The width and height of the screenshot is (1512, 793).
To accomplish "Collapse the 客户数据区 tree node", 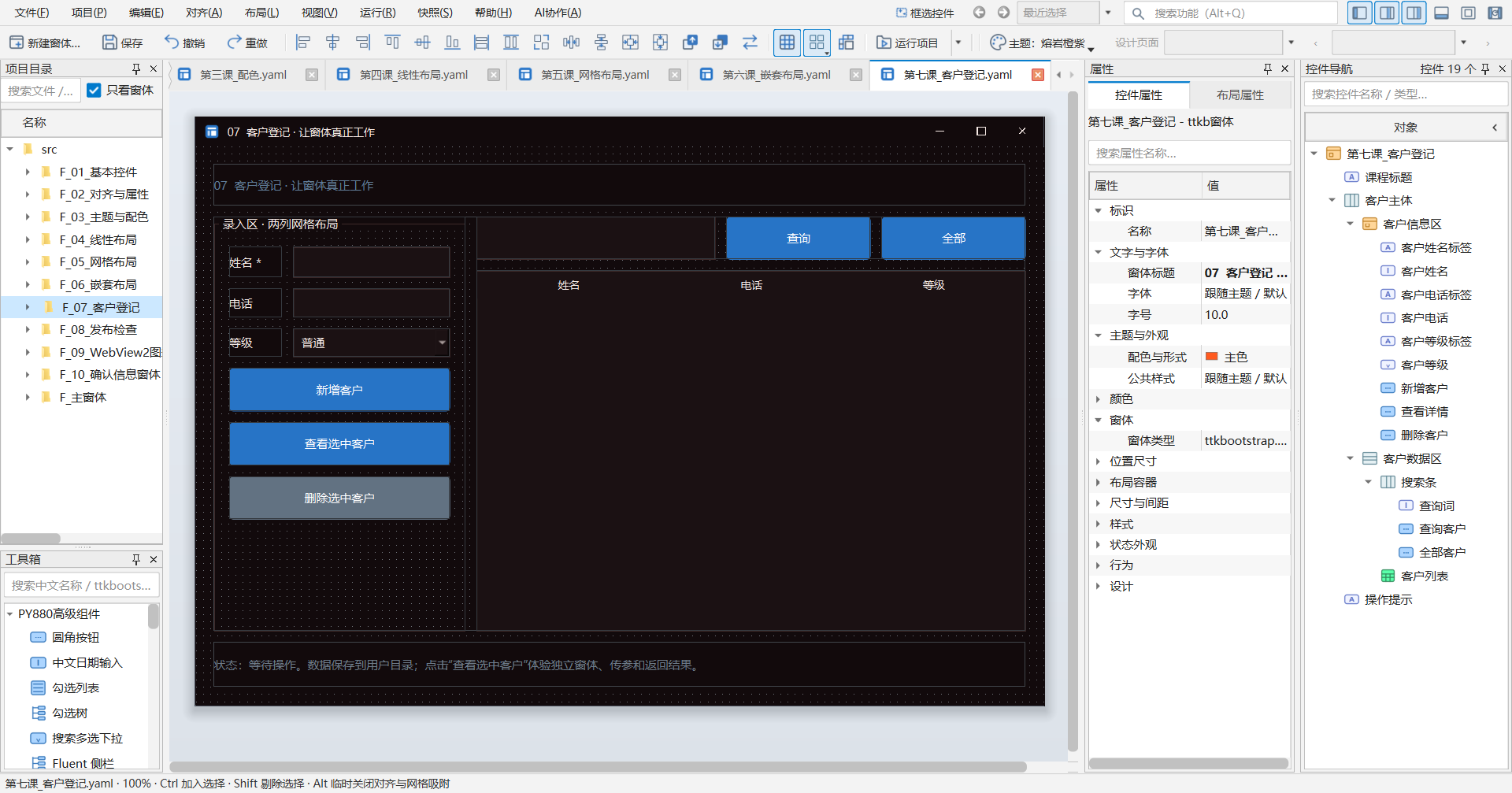I will coord(1350,458).
